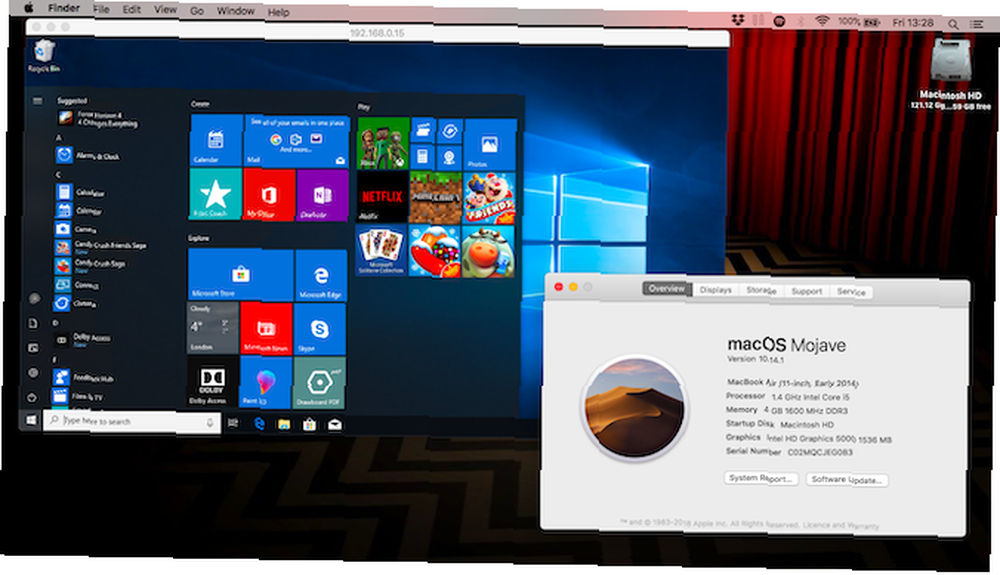
Task: Open Pictures icon in Start left rail
Action: click(33, 347)
